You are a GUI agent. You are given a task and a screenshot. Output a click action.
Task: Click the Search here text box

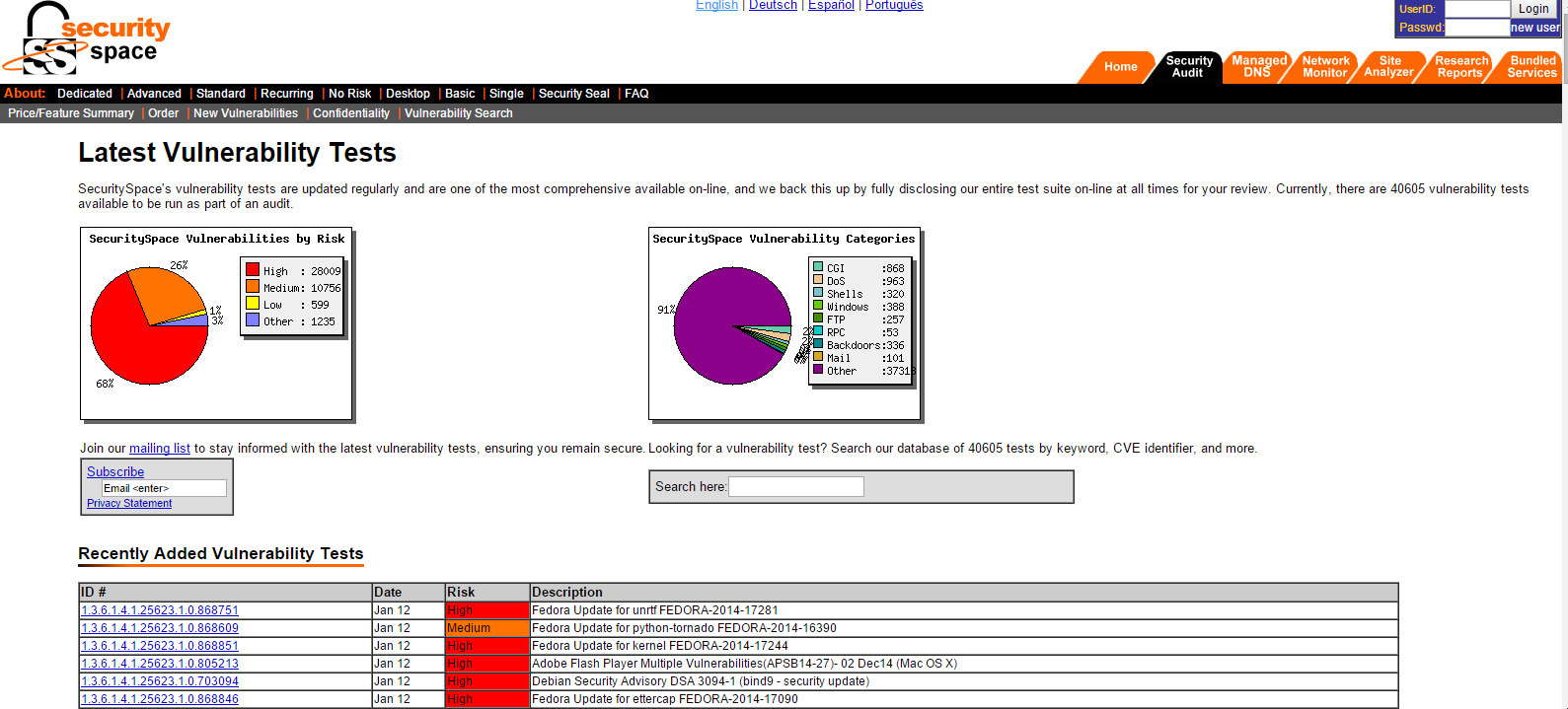(795, 486)
